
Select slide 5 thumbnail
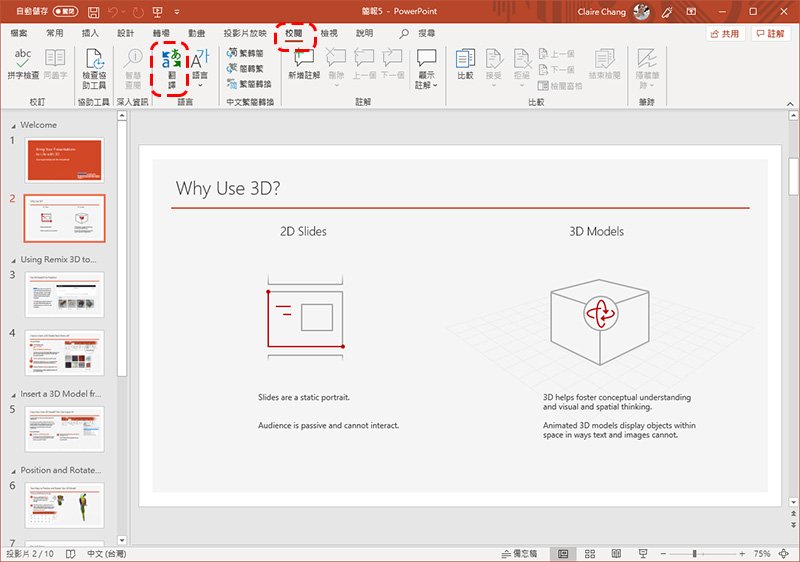[x=63, y=428]
